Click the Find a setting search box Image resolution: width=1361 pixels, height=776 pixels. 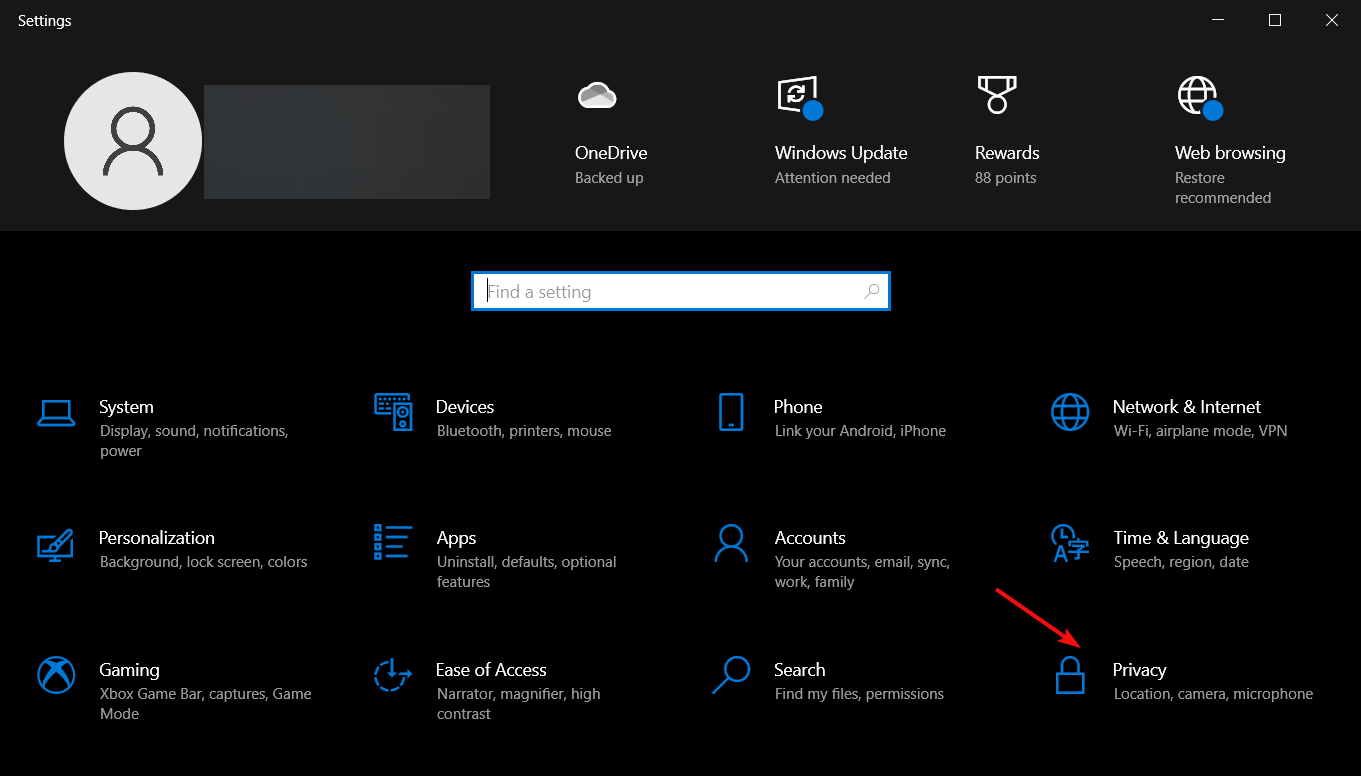[x=670, y=292]
